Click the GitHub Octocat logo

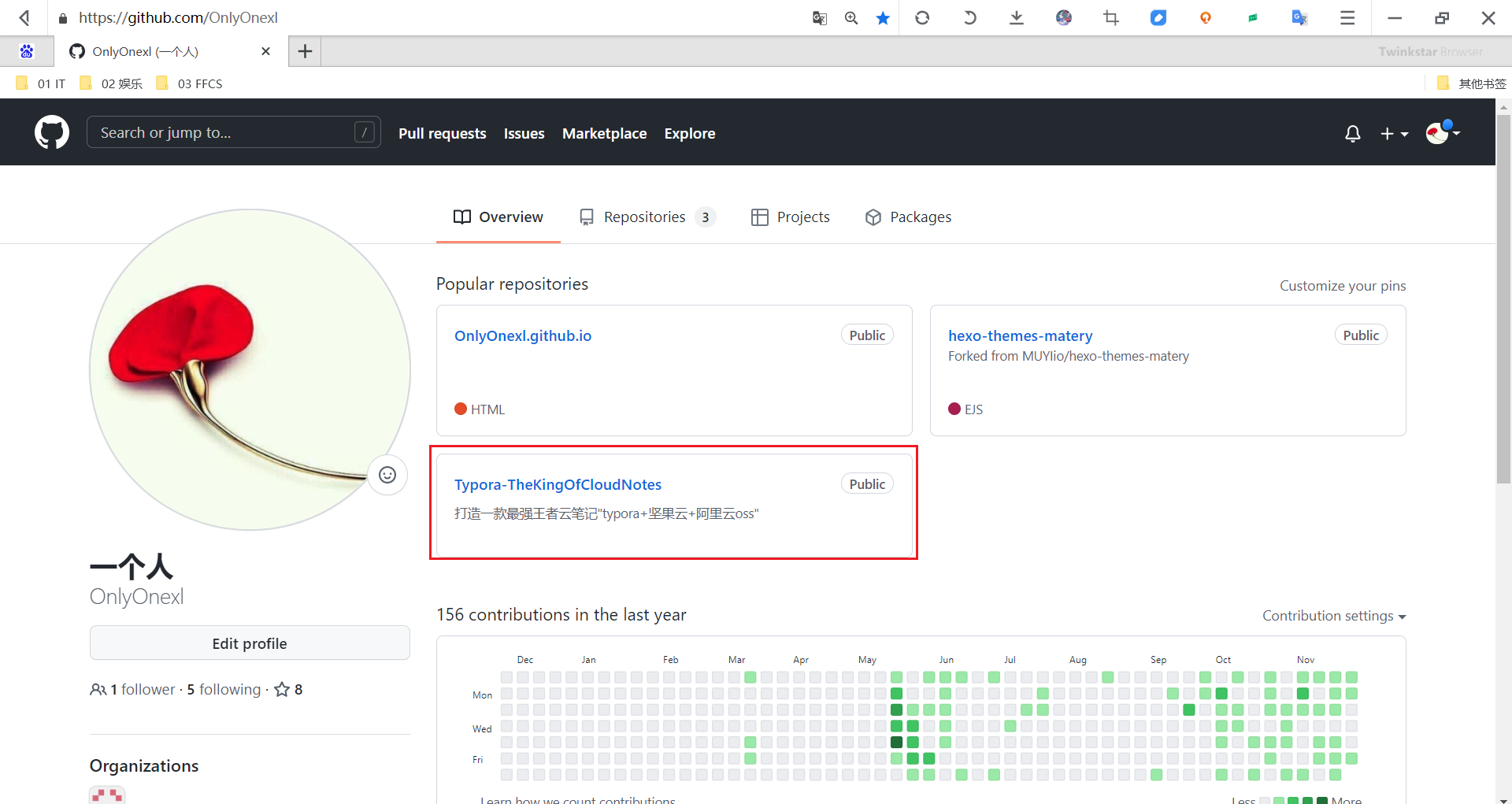(x=52, y=132)
